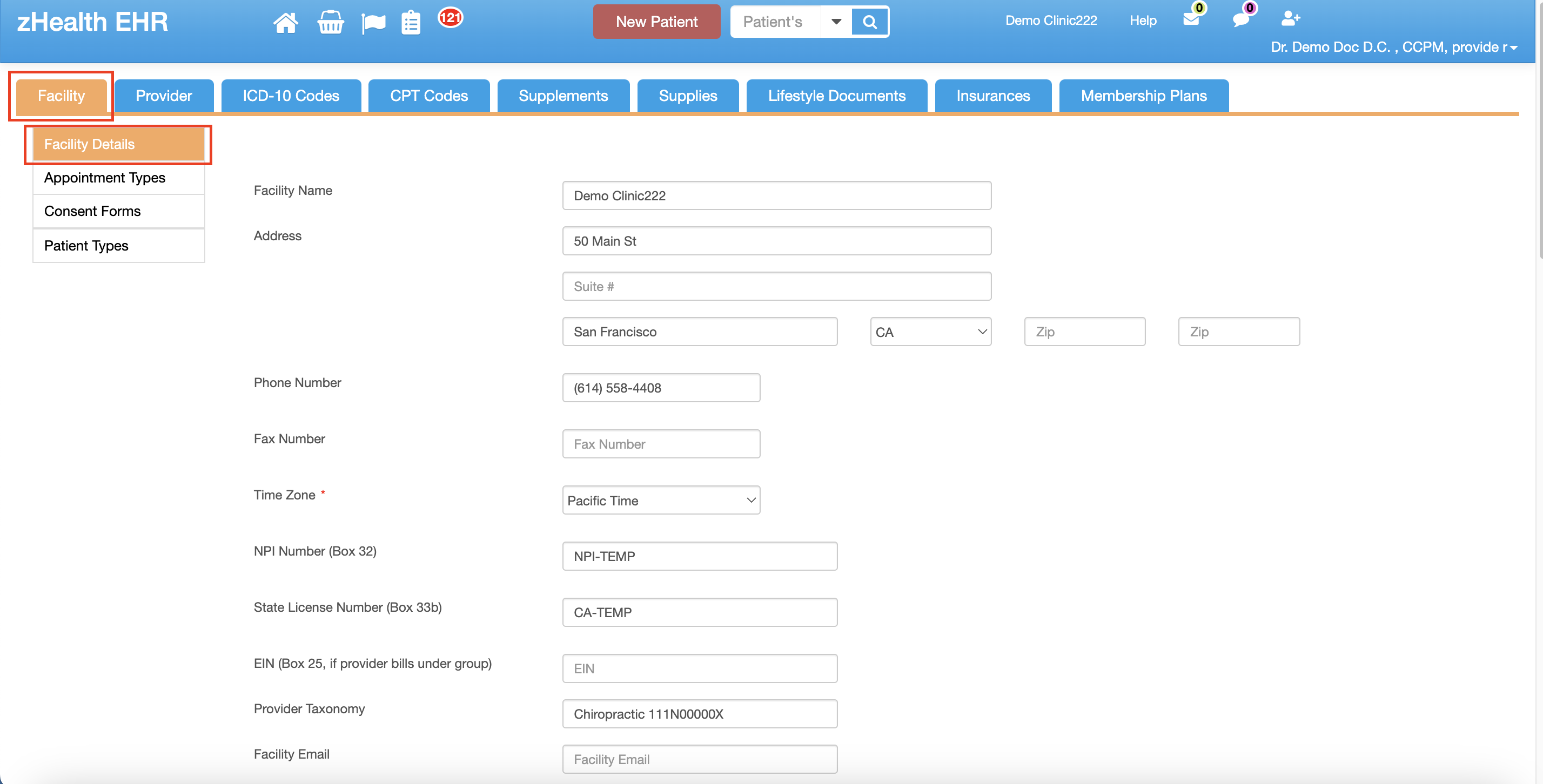1543x784 pixels.
Task: Switch to the ICD-10 Codes tab
Action: coord(291,96)
